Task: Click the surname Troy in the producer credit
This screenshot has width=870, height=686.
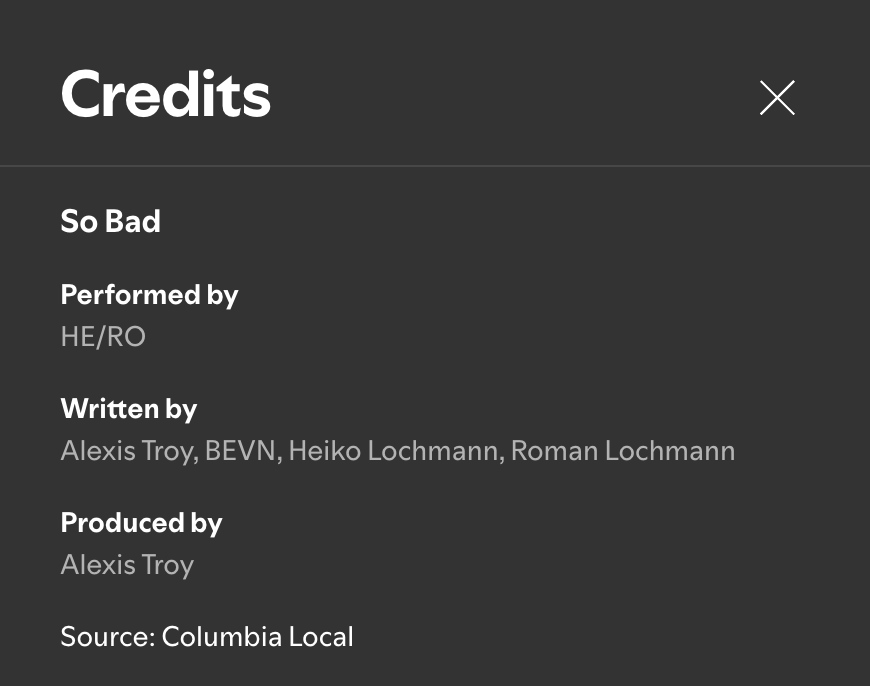Action: pos(167,565)
